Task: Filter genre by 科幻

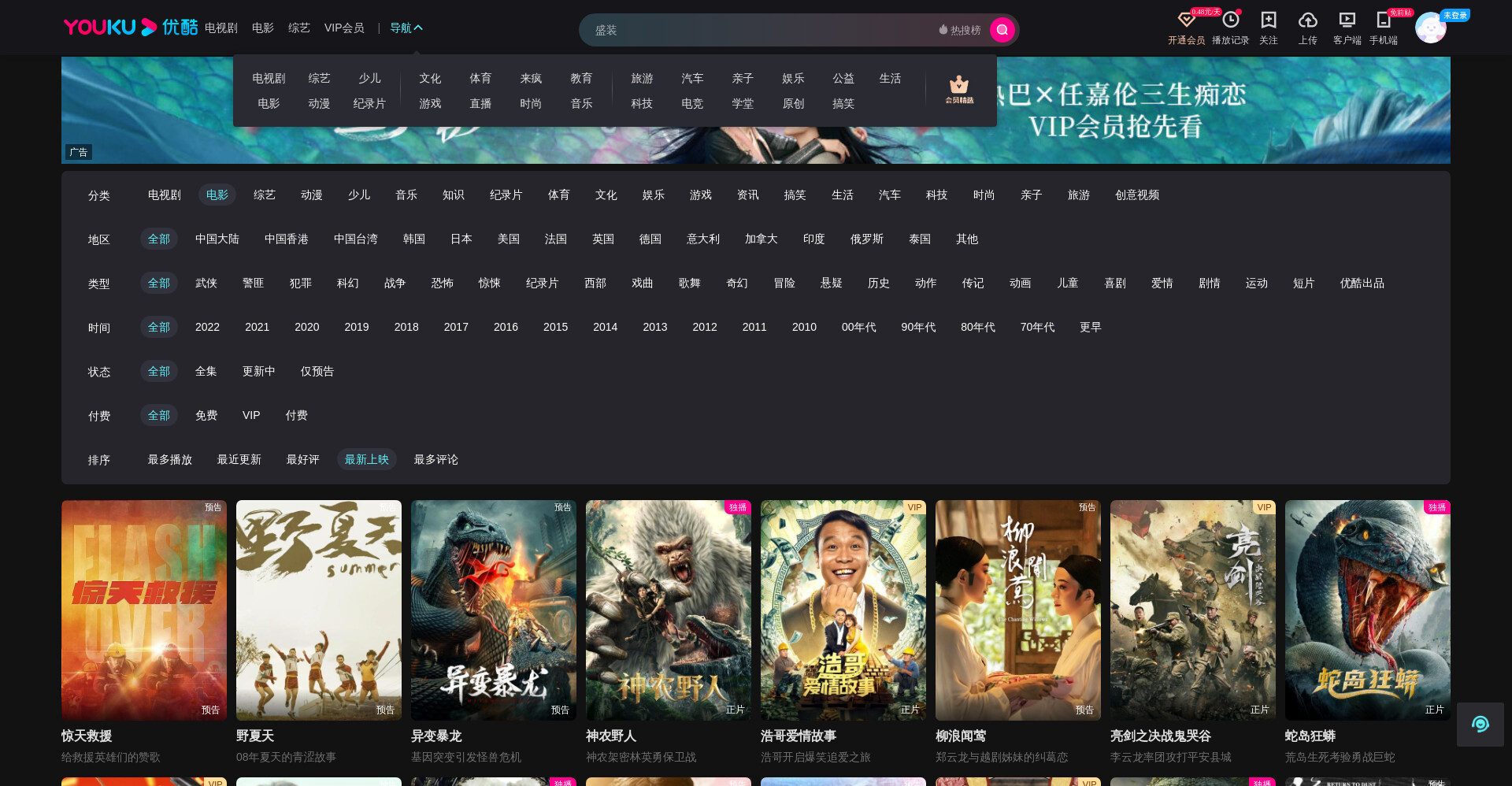Action: [x=348, y=283]
